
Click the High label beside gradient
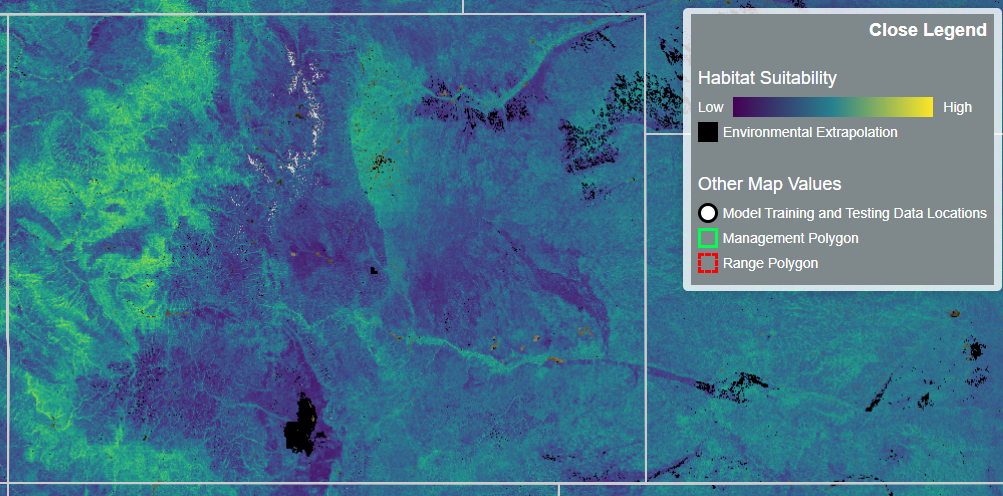tap(957, 107)
